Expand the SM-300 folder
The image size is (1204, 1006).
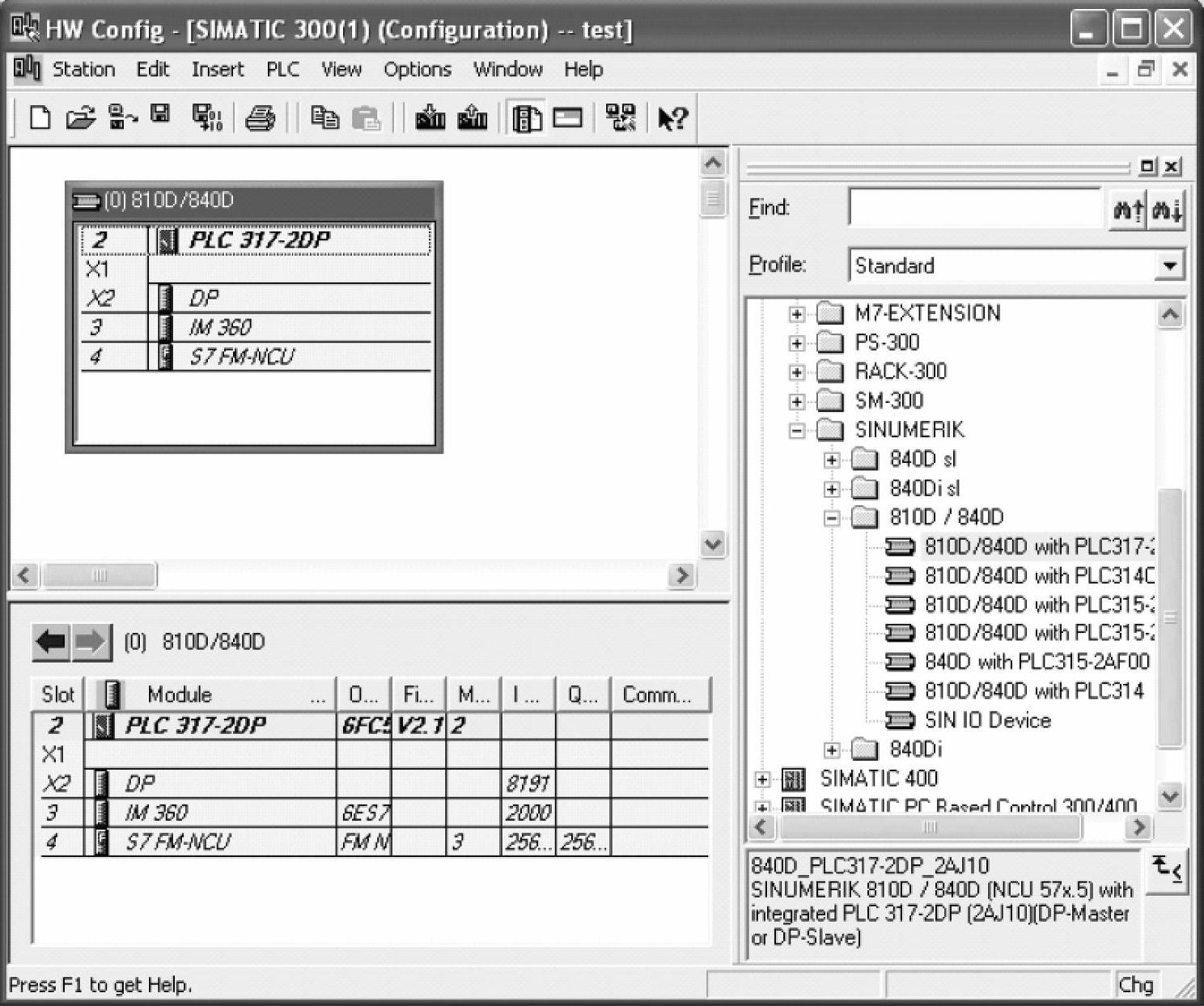[x=797, y=401]
